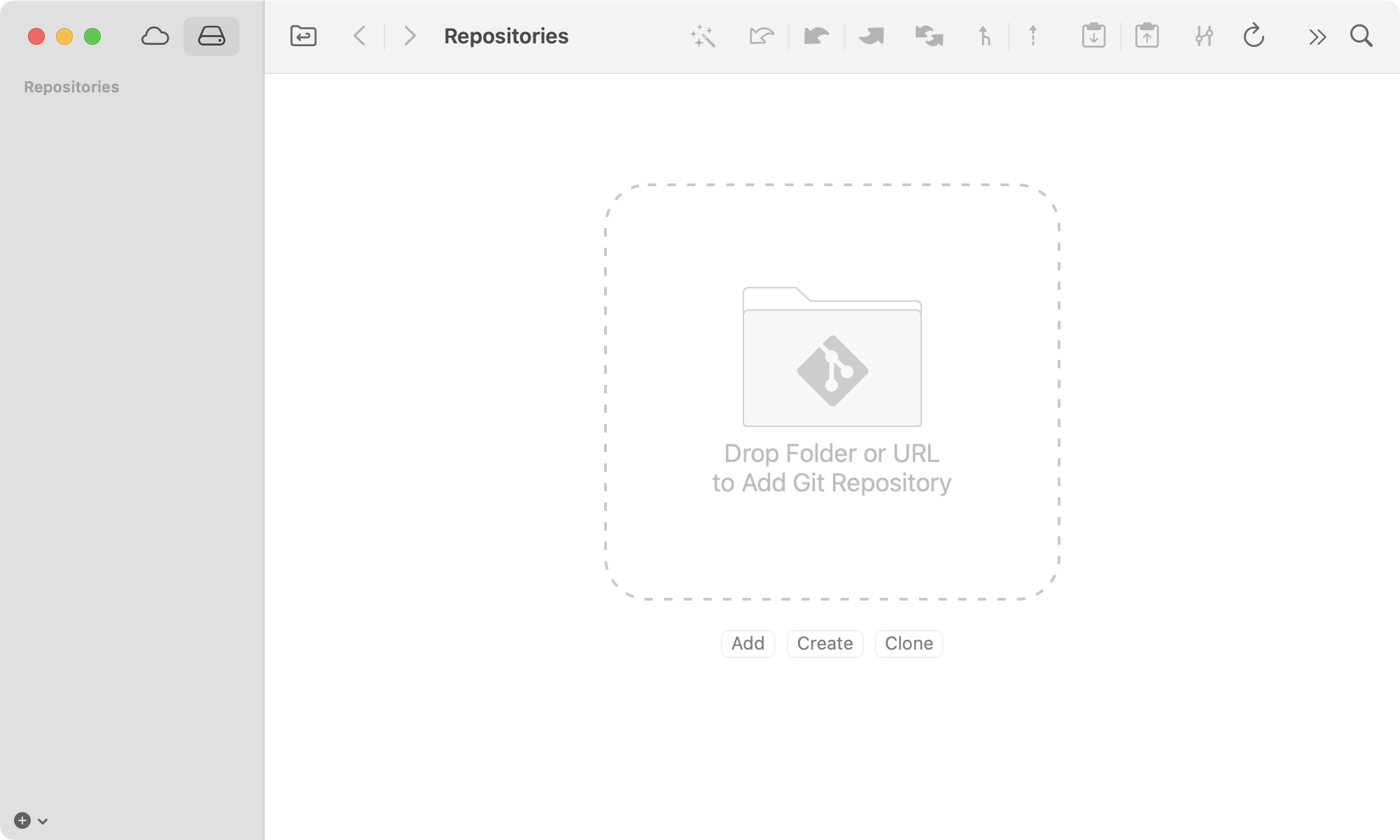Pull changes using the toolbar icon
Viewport: 1400px width, 840px height.
[872, 36]
